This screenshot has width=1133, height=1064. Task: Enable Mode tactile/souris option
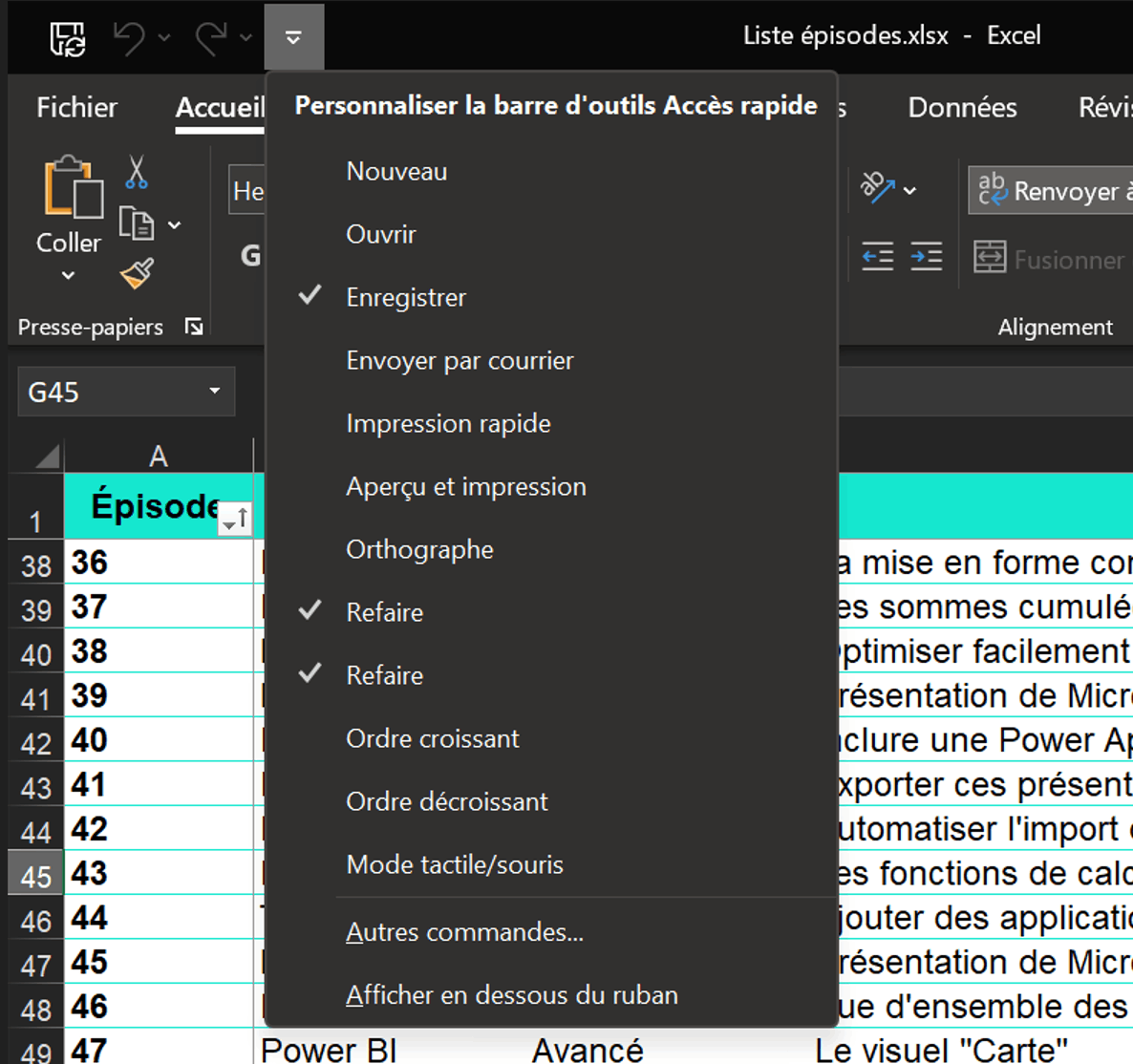pos(551,864)
